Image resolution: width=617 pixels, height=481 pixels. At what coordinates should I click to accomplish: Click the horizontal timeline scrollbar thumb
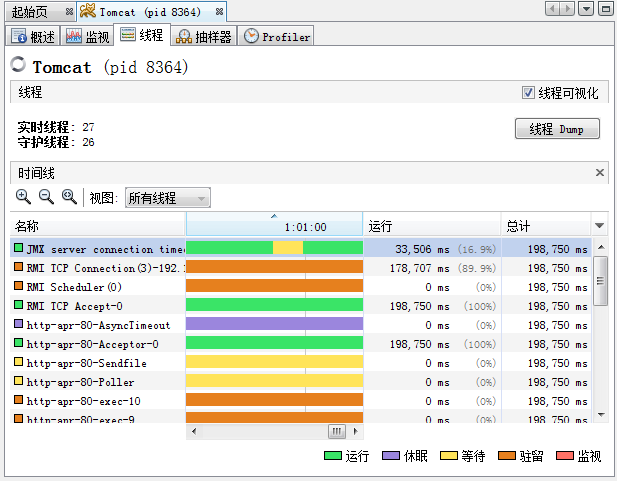(338, 431)
